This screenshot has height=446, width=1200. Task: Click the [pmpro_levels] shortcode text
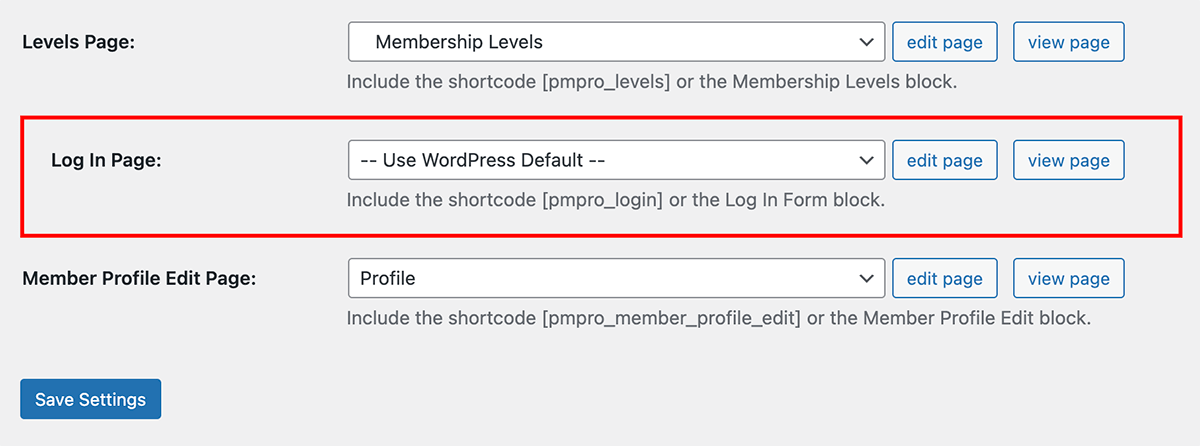[x=605, y=82]
